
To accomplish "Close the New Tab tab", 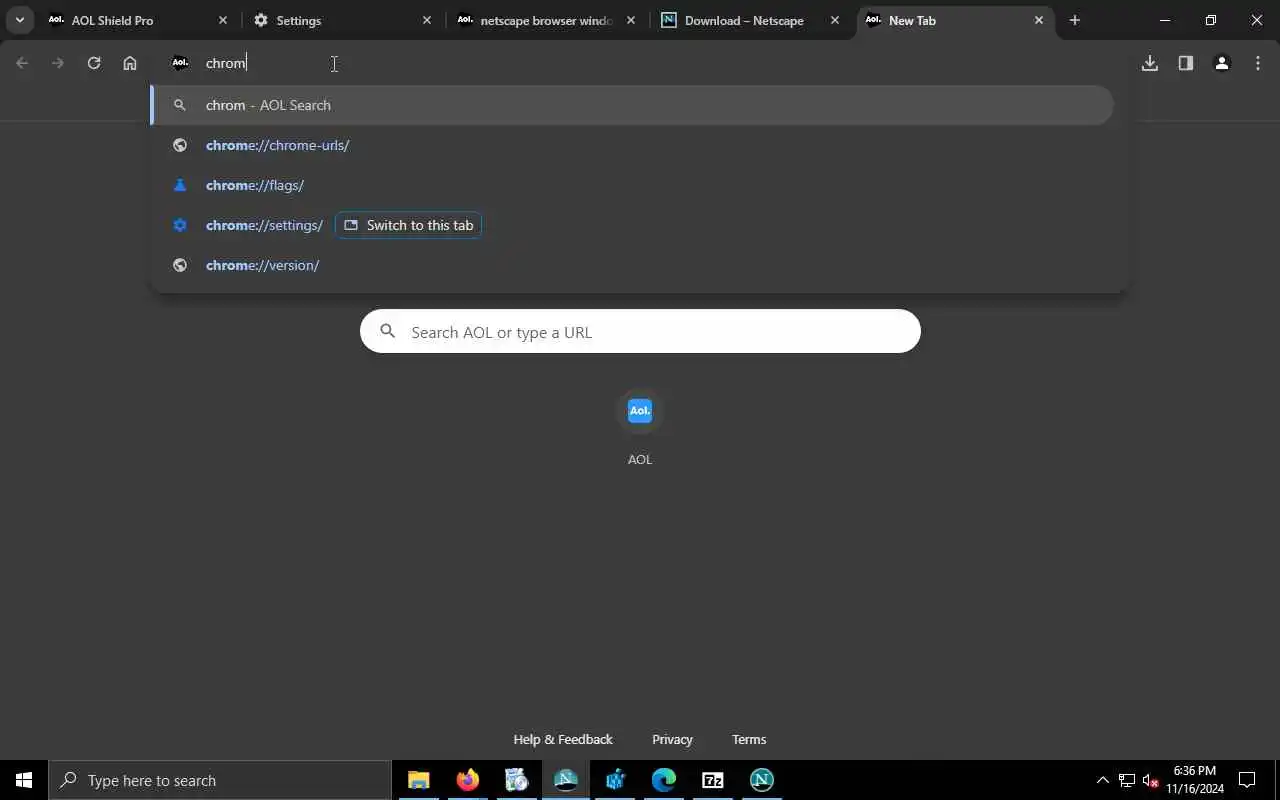I will click(1039, 20).
